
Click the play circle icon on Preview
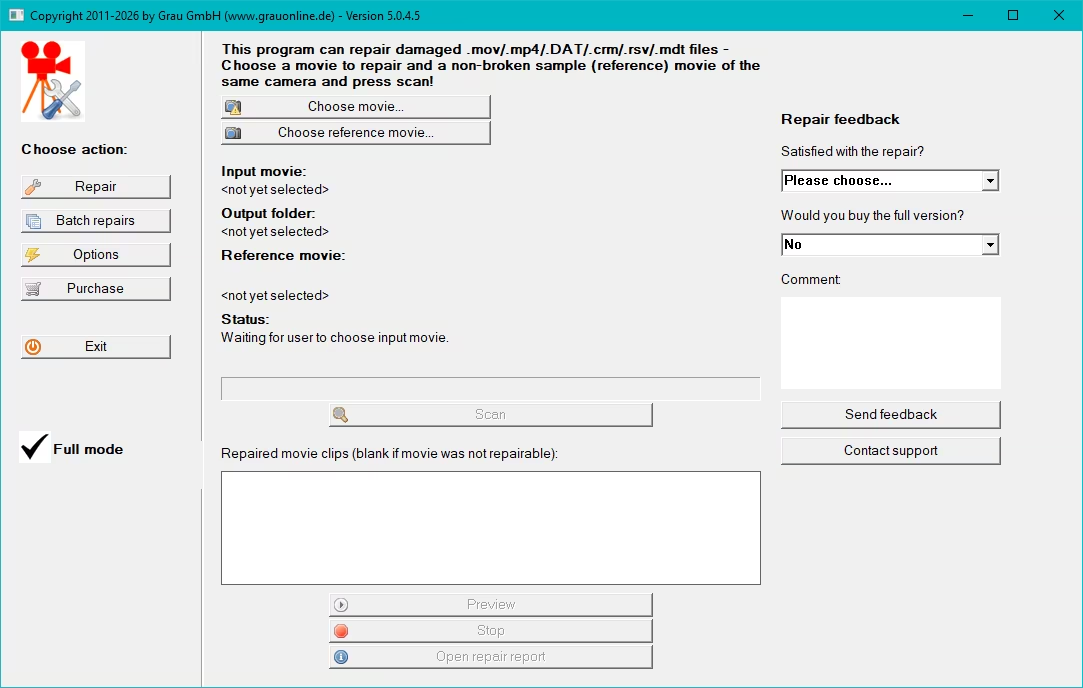pos(341,605)
